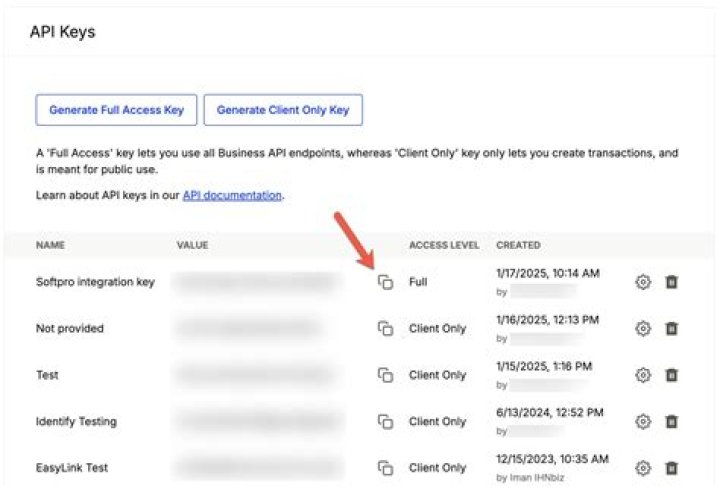Select the 'Identify Testing' key name
This screenshot has height=492, width=720.
[x=76, y=421]
